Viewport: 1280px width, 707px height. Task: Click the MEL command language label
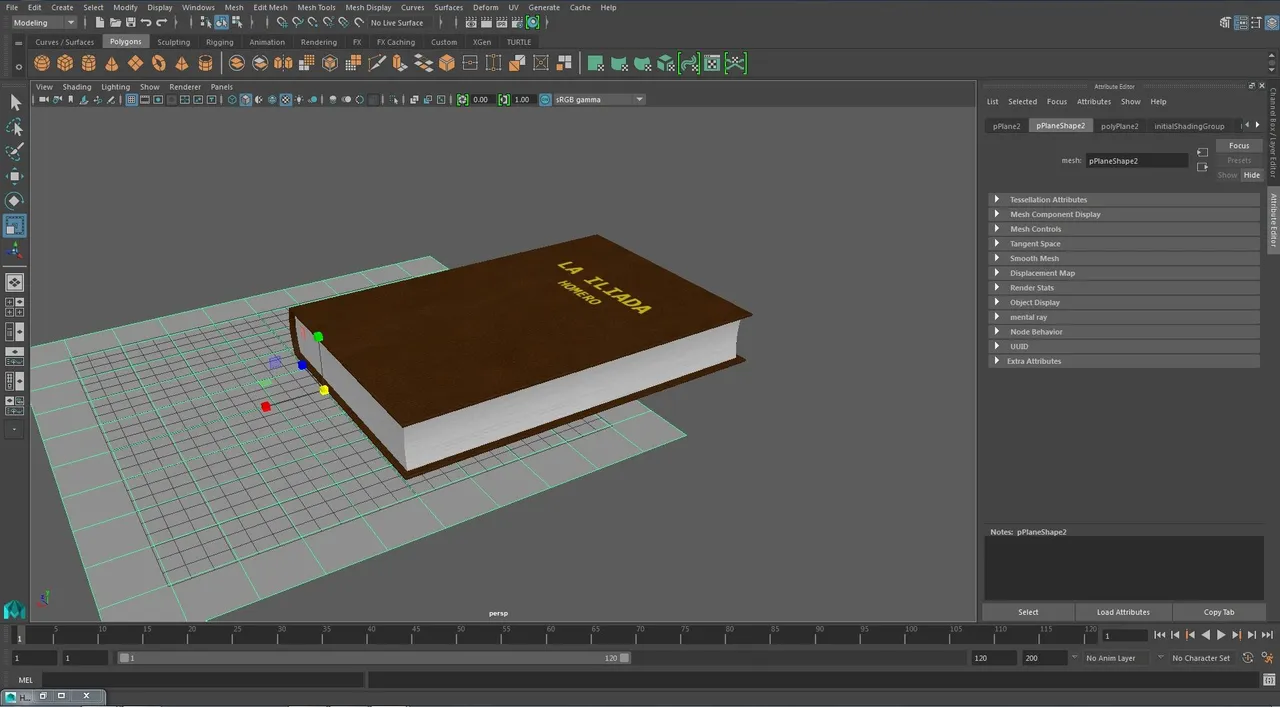point(26,680)
